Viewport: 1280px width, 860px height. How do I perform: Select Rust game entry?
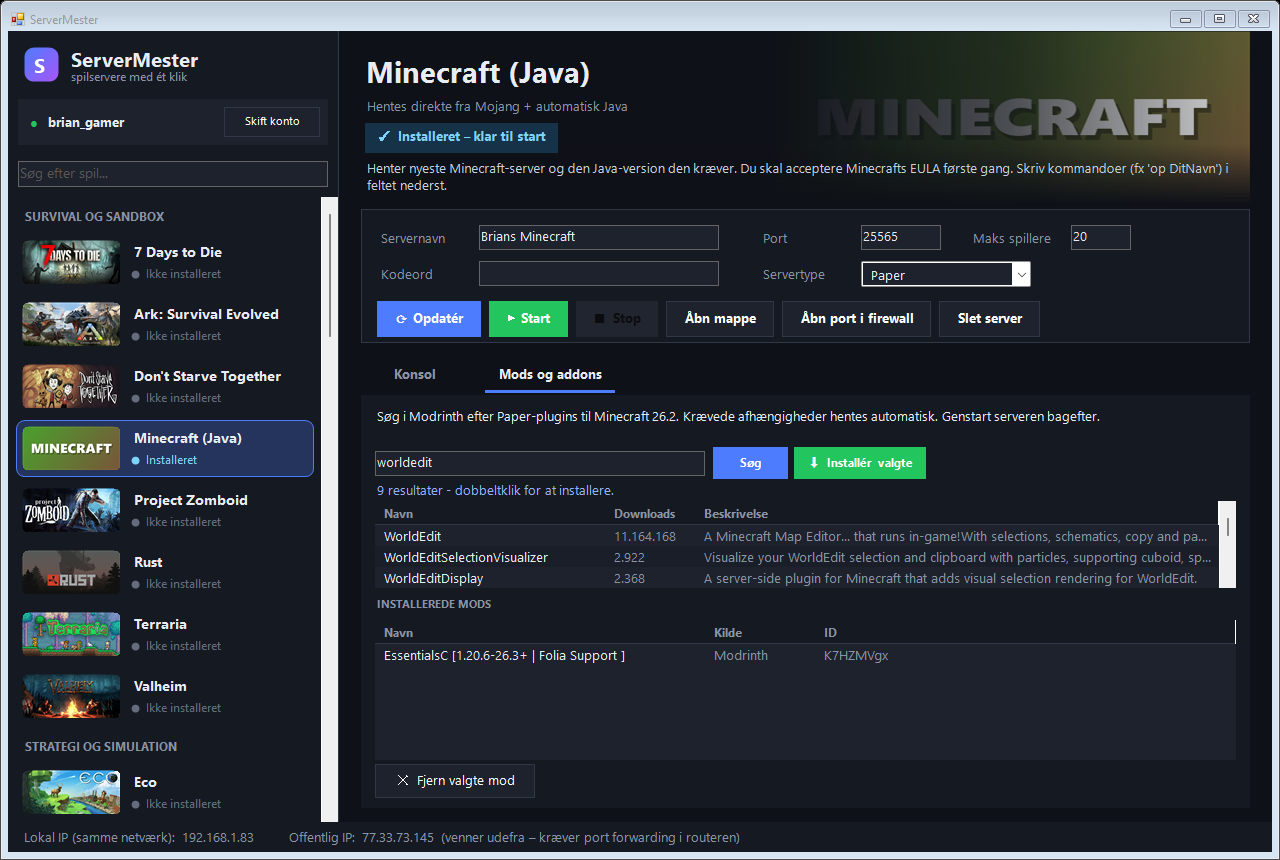[165, 572]
